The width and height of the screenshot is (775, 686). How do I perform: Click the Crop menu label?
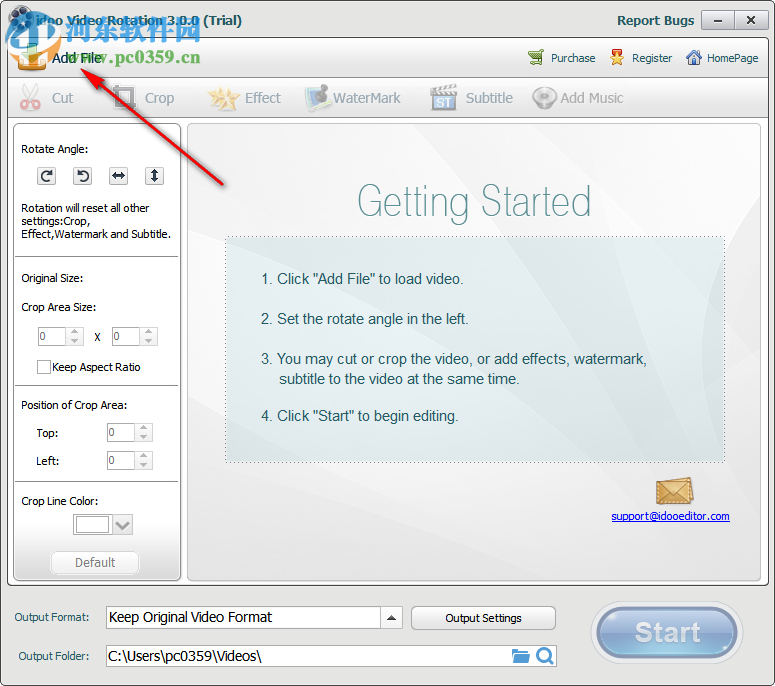159,98
